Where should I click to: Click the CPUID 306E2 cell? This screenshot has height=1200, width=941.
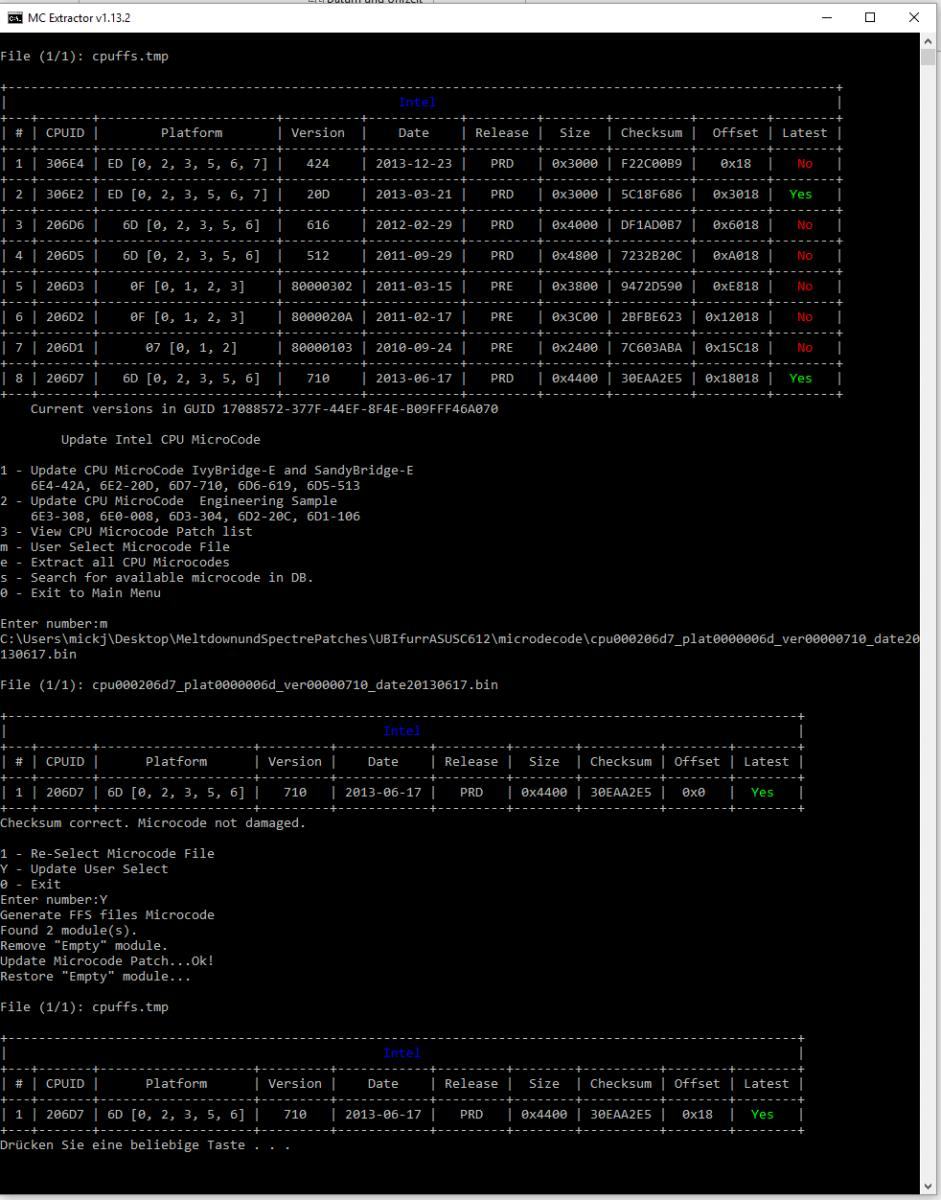[65, 194]
